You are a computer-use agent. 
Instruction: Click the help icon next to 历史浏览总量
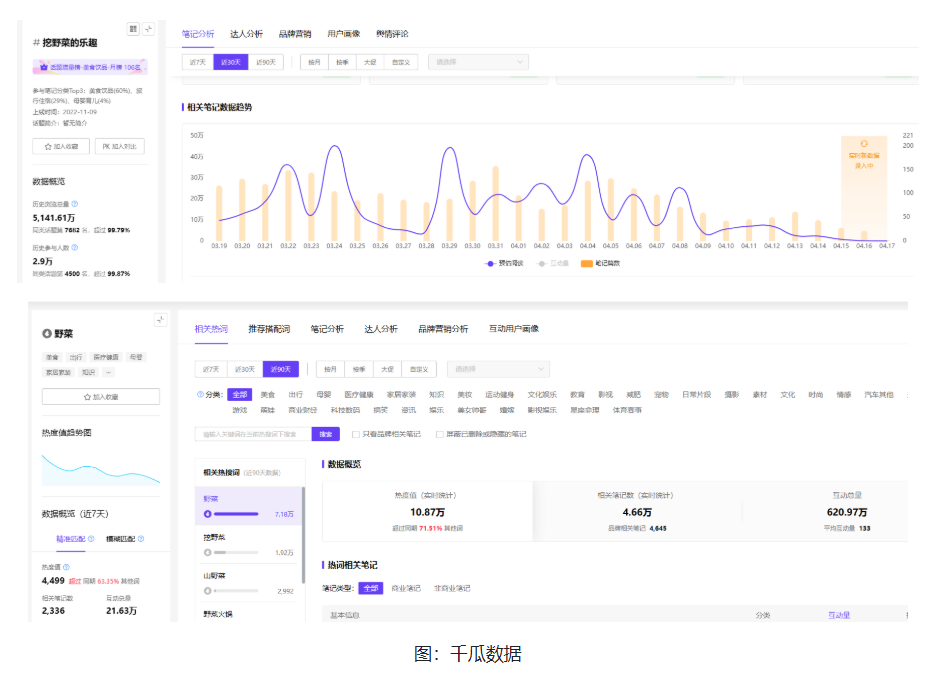(75, 204)
